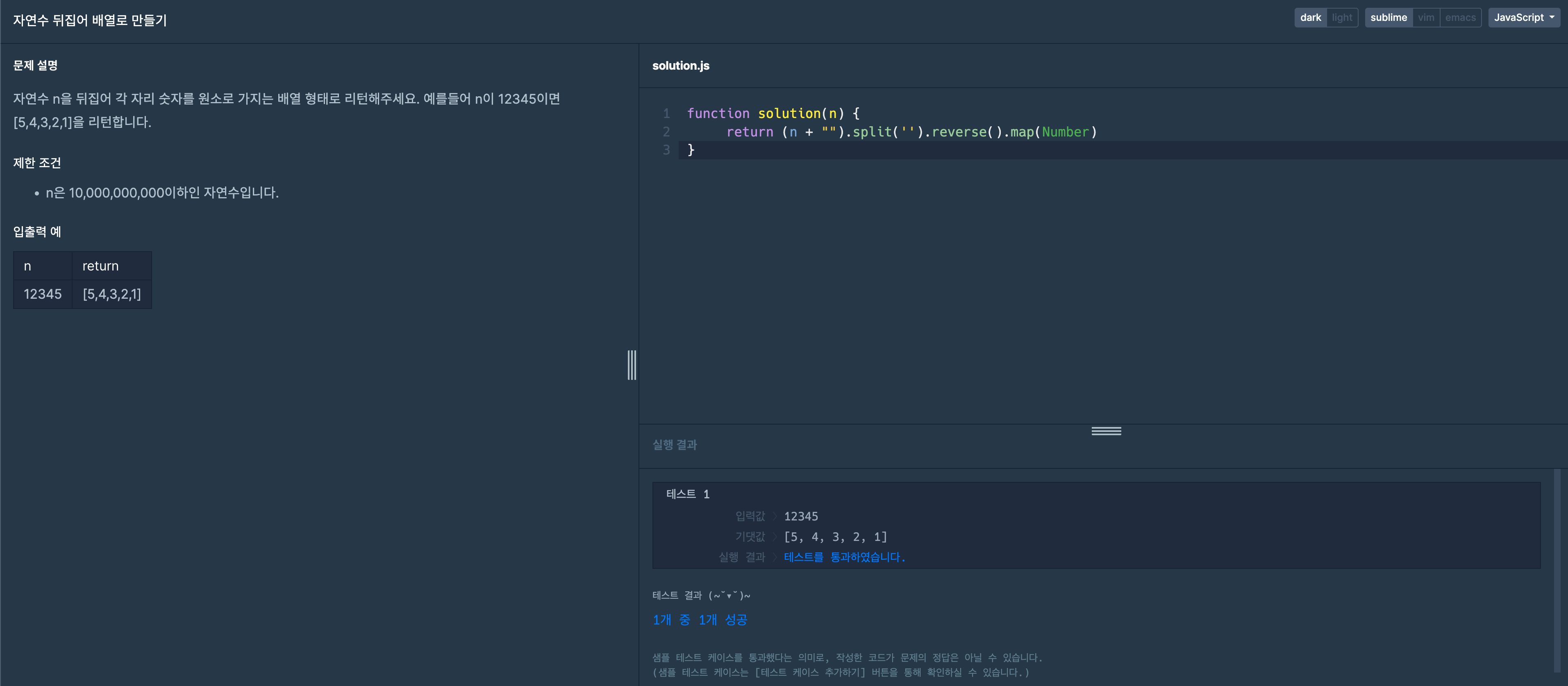This screenshot has width=1568, height=686.
Task: Select the sublime keymap option
Action: pos(1388,18)
